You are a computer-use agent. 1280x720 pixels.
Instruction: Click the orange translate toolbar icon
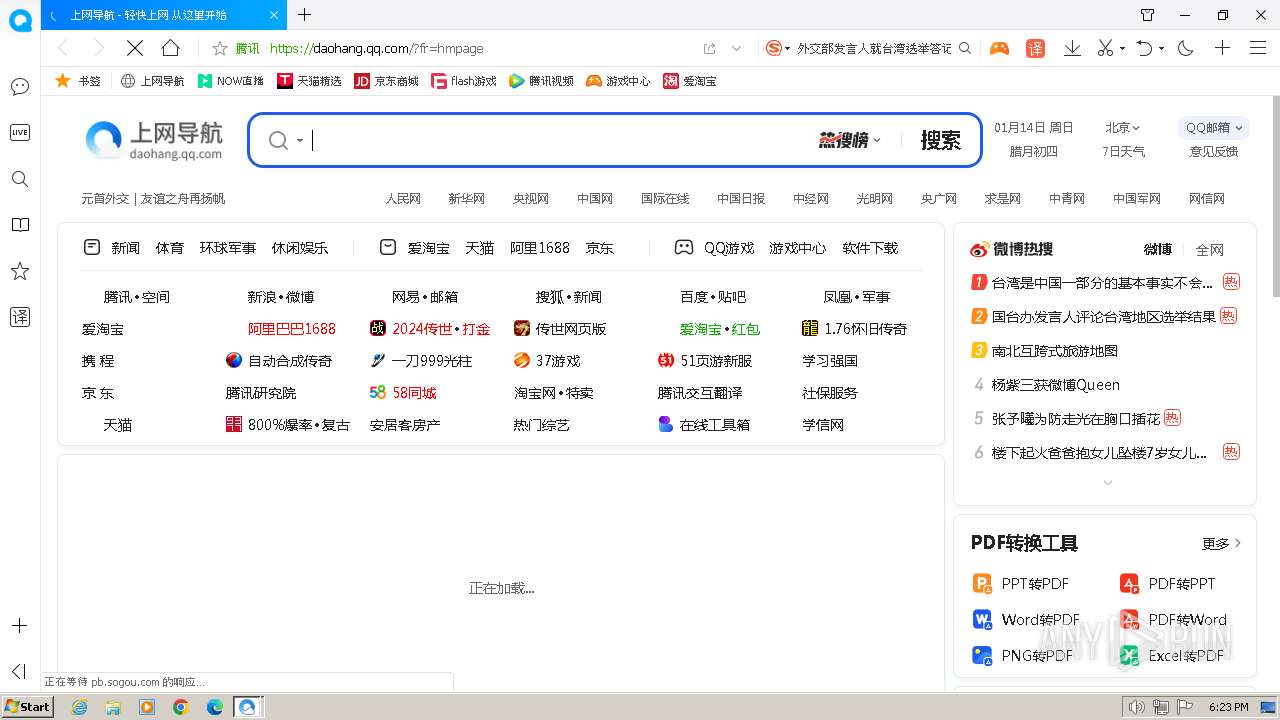click(1036, 48)
